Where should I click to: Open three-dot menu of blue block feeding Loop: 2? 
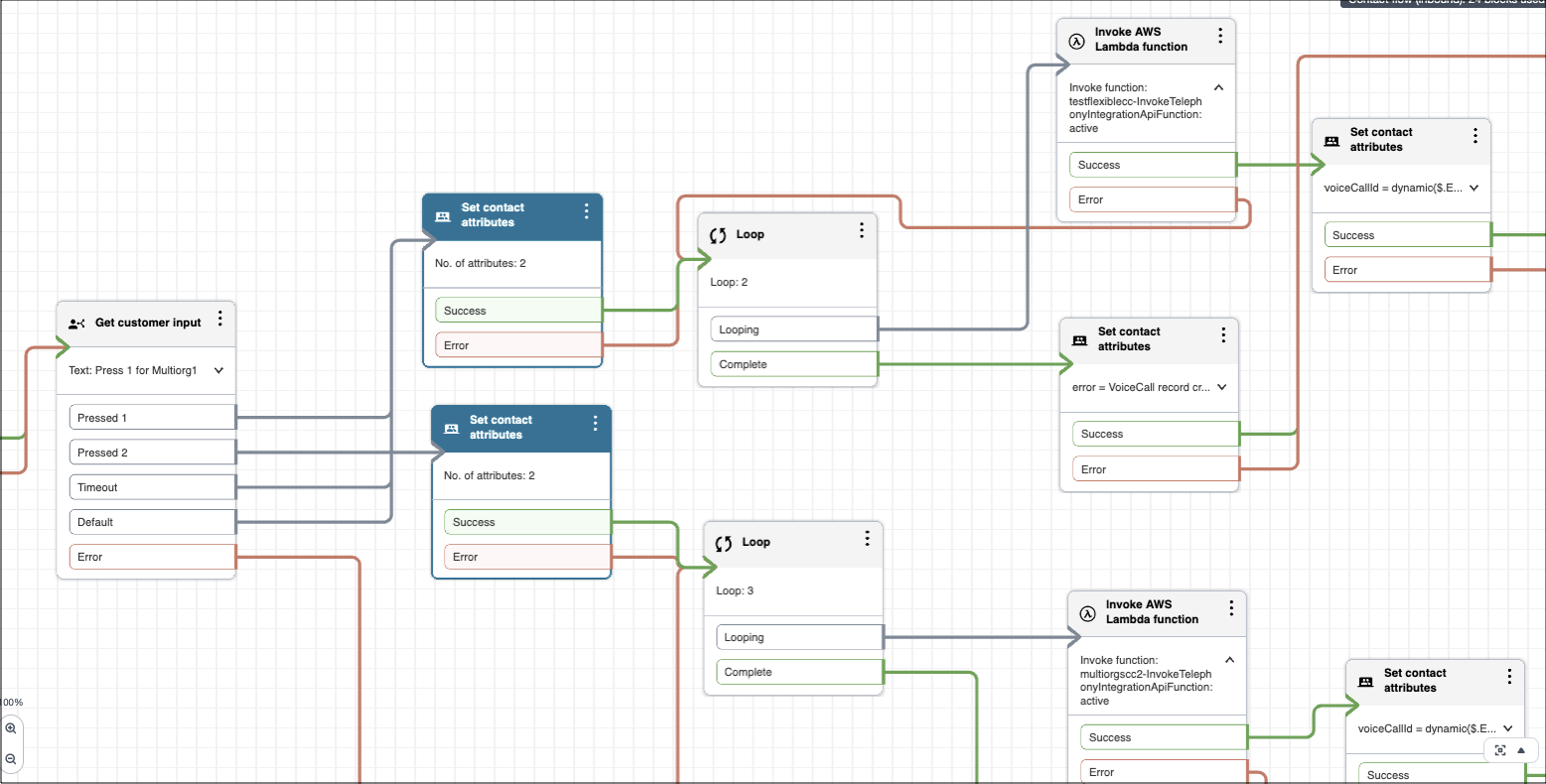pyautogui.click(x=587, y=211)
